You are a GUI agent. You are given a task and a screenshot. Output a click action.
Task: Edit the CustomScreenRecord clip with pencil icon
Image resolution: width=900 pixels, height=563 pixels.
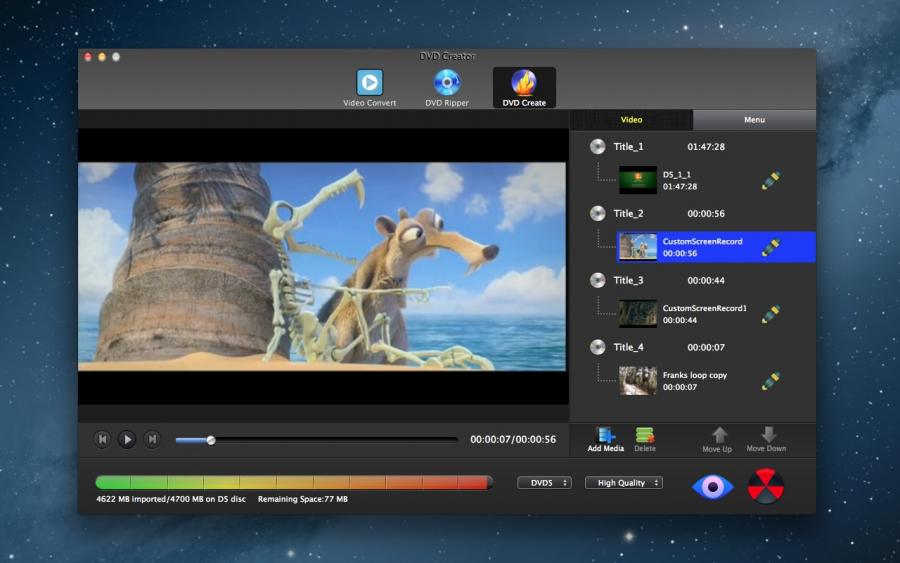pyautogui.click(x=770, y=247)
